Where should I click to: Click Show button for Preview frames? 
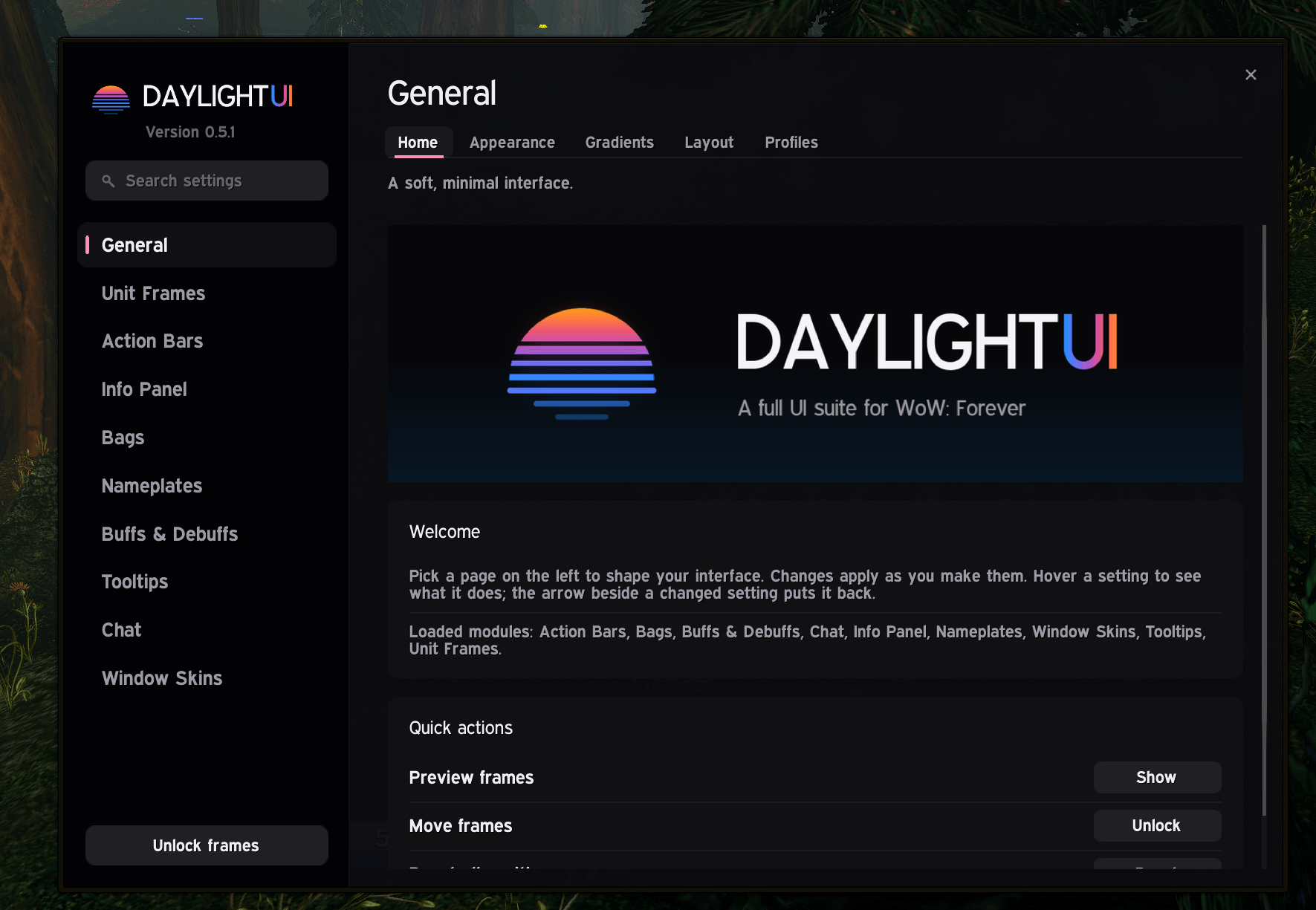click(1157, 777)
